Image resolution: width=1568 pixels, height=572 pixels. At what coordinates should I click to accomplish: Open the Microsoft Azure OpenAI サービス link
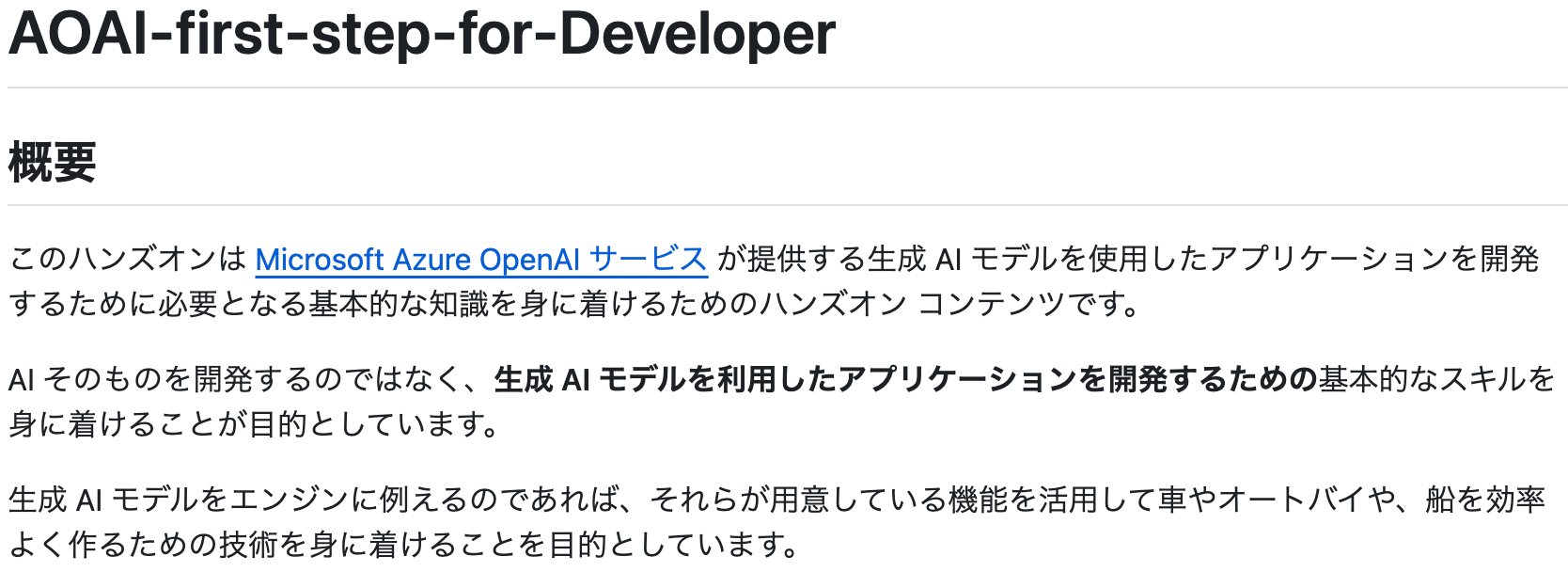[x=480, y=259]
